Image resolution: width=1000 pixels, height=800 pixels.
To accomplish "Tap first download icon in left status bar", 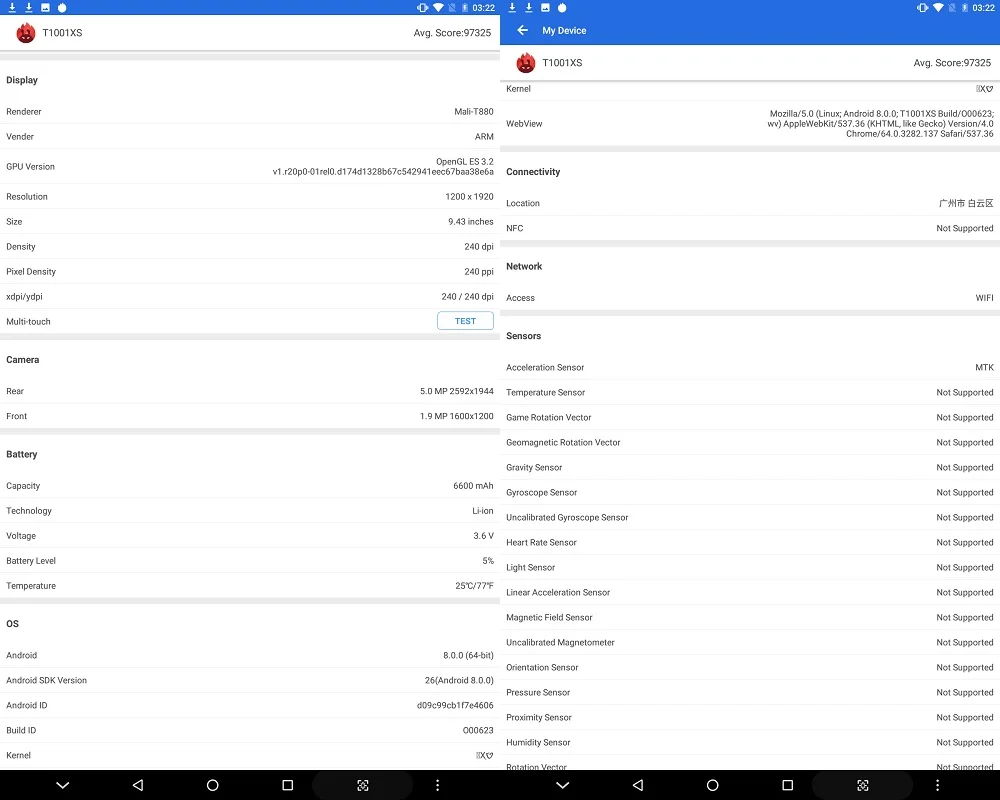I will click(12, 8).
